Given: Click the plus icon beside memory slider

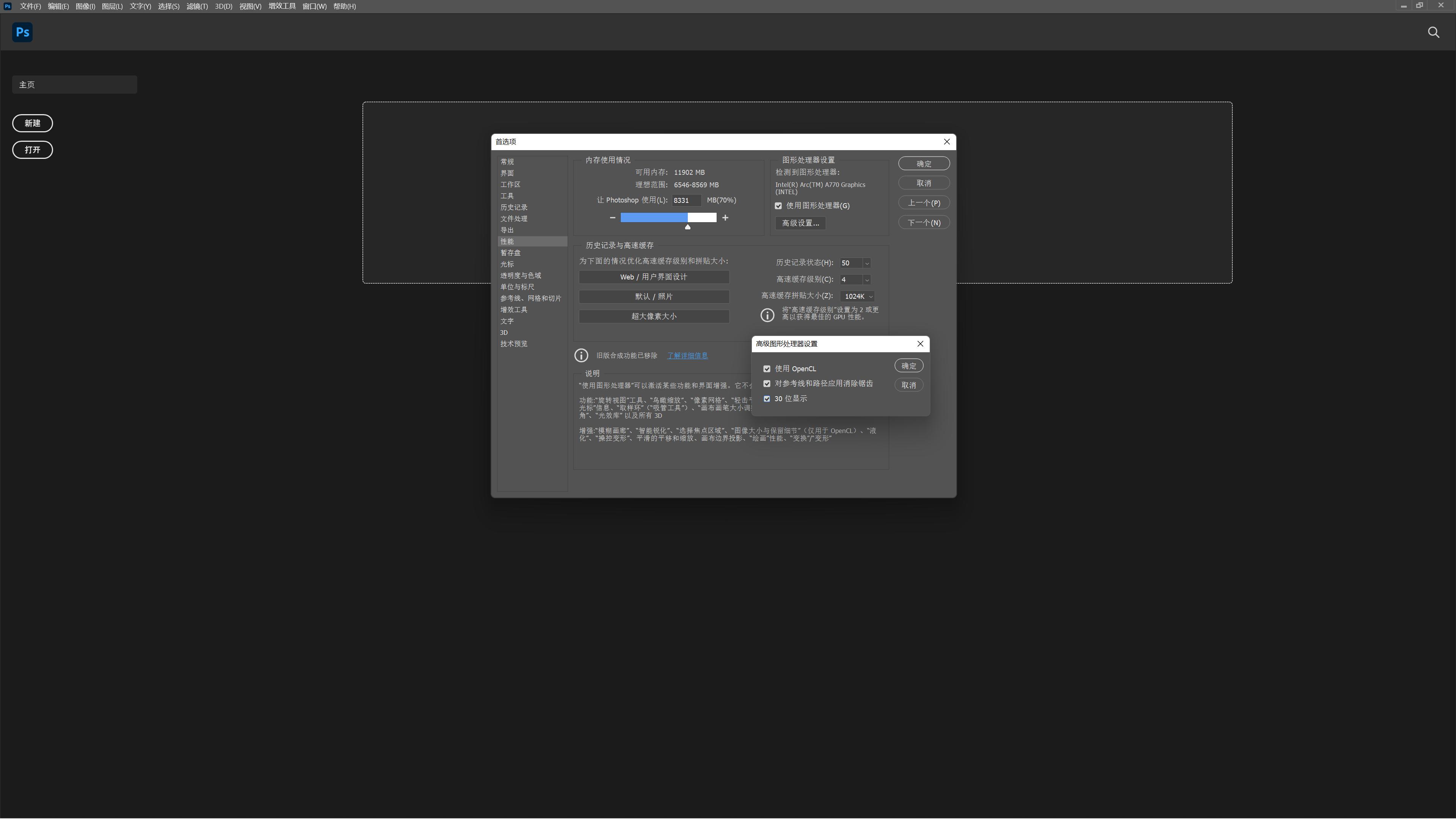Looking at the screenshot, I should 725,218.
